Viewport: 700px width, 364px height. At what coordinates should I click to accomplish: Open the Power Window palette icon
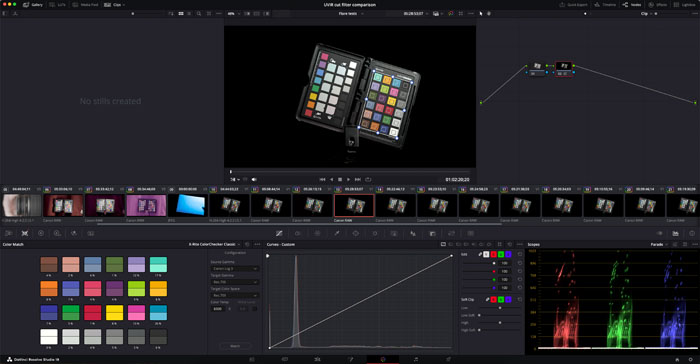pyautogui.click(x=355, y=233)
